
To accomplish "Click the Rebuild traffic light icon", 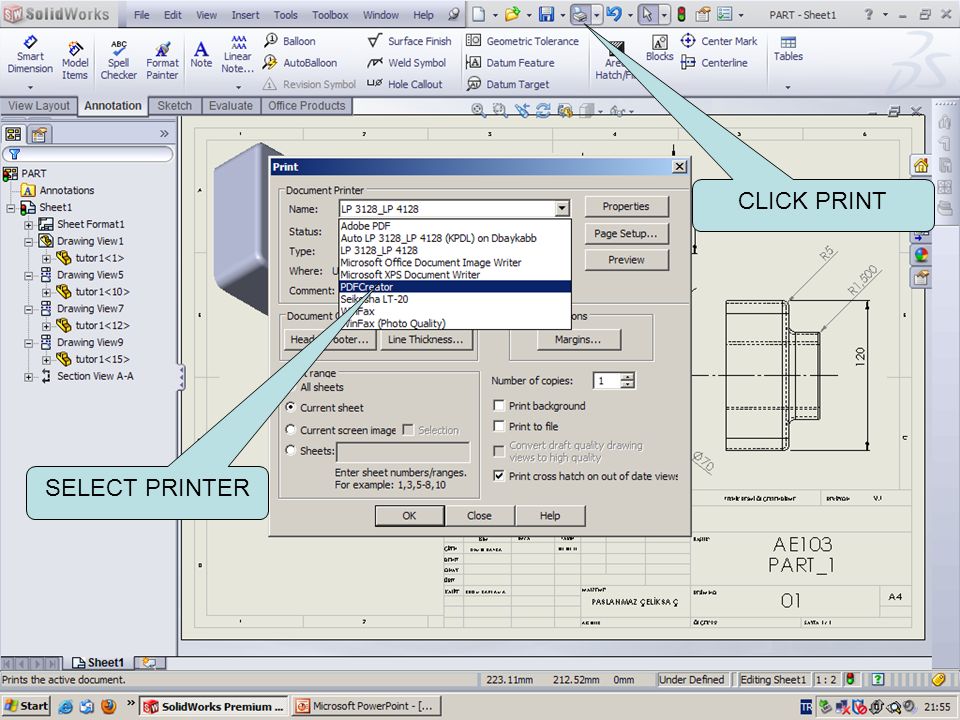I will [681, 13].
